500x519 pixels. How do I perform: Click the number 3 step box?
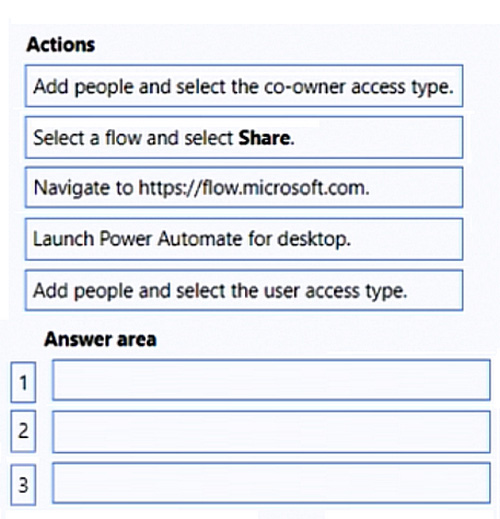click(23, 485)
